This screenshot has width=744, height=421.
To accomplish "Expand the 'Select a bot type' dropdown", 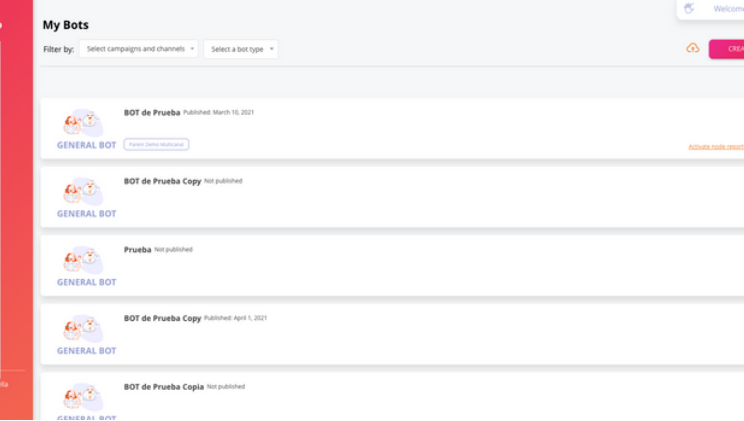I will 240,49.
